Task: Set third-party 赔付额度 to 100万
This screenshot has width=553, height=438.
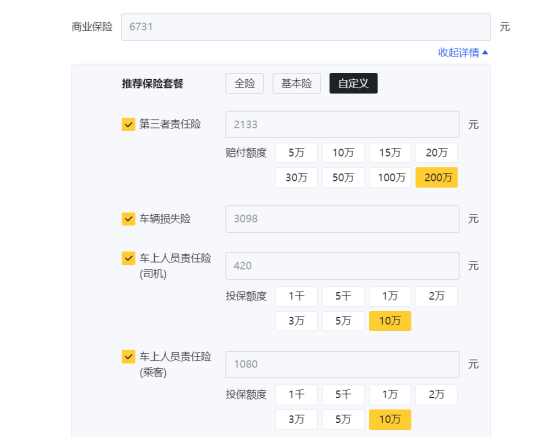Action: pyautogui.click(x=390, y=177)
